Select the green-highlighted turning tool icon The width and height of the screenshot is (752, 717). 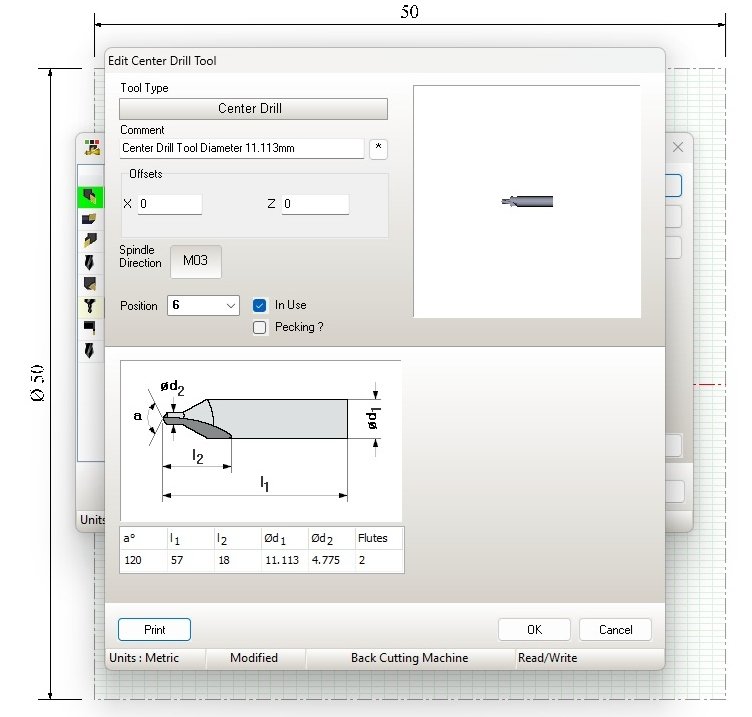(x=90, y=197)
